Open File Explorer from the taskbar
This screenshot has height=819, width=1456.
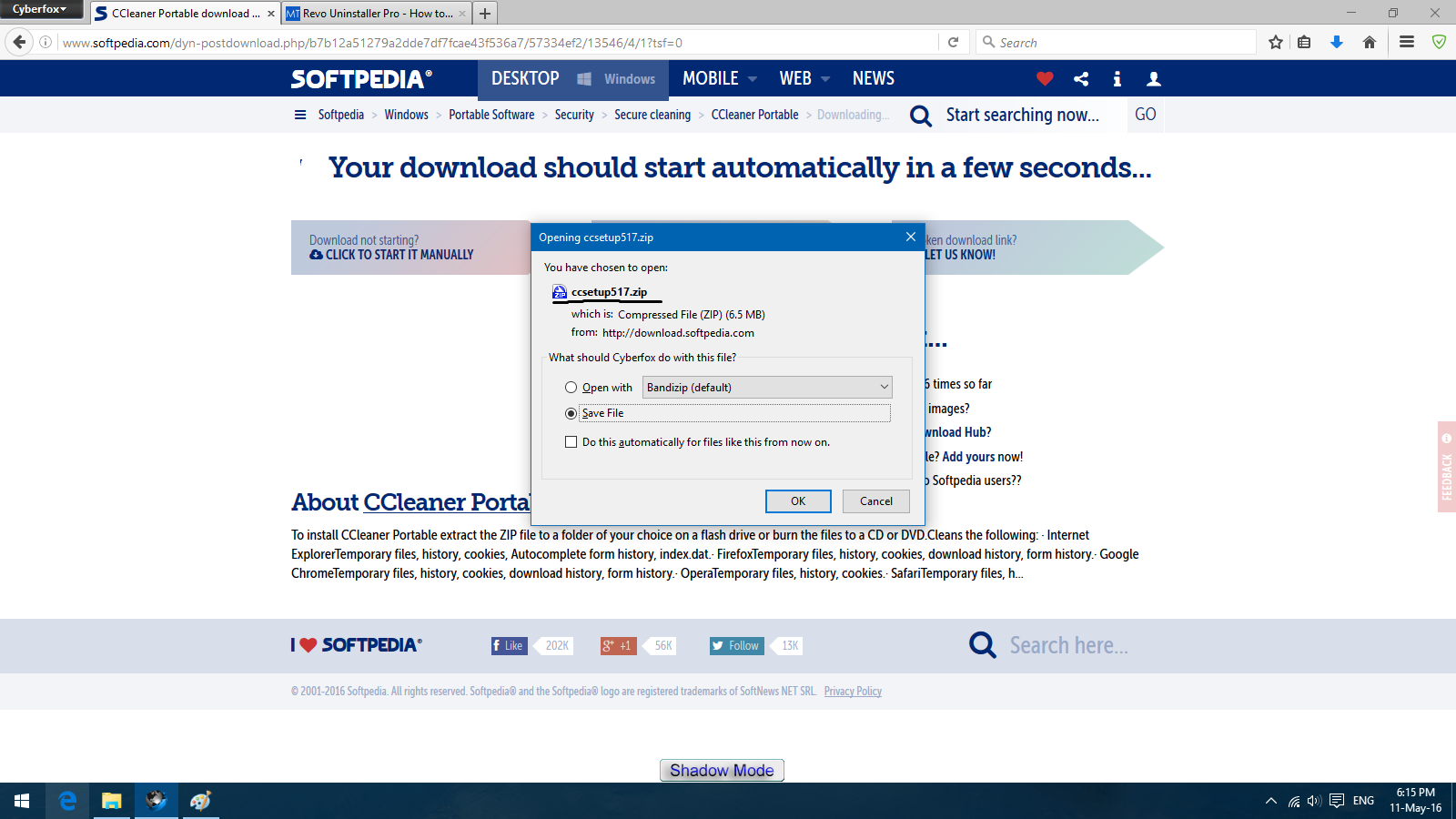[x=111, y=801]
